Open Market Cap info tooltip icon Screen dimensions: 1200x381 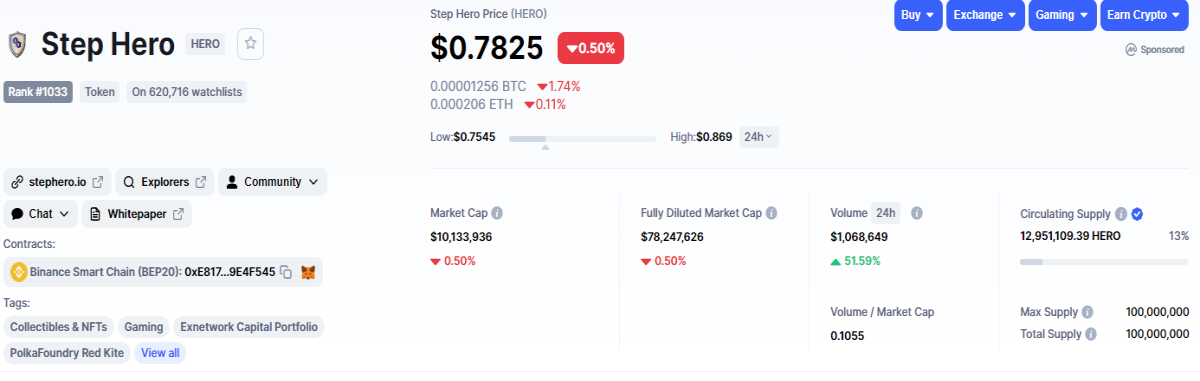pyautogui.click(x=497, y=213)
